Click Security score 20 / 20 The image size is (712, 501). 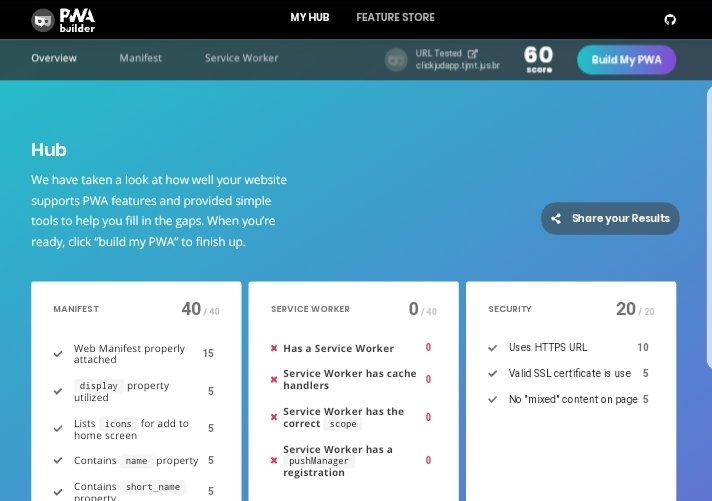point(635,309)
